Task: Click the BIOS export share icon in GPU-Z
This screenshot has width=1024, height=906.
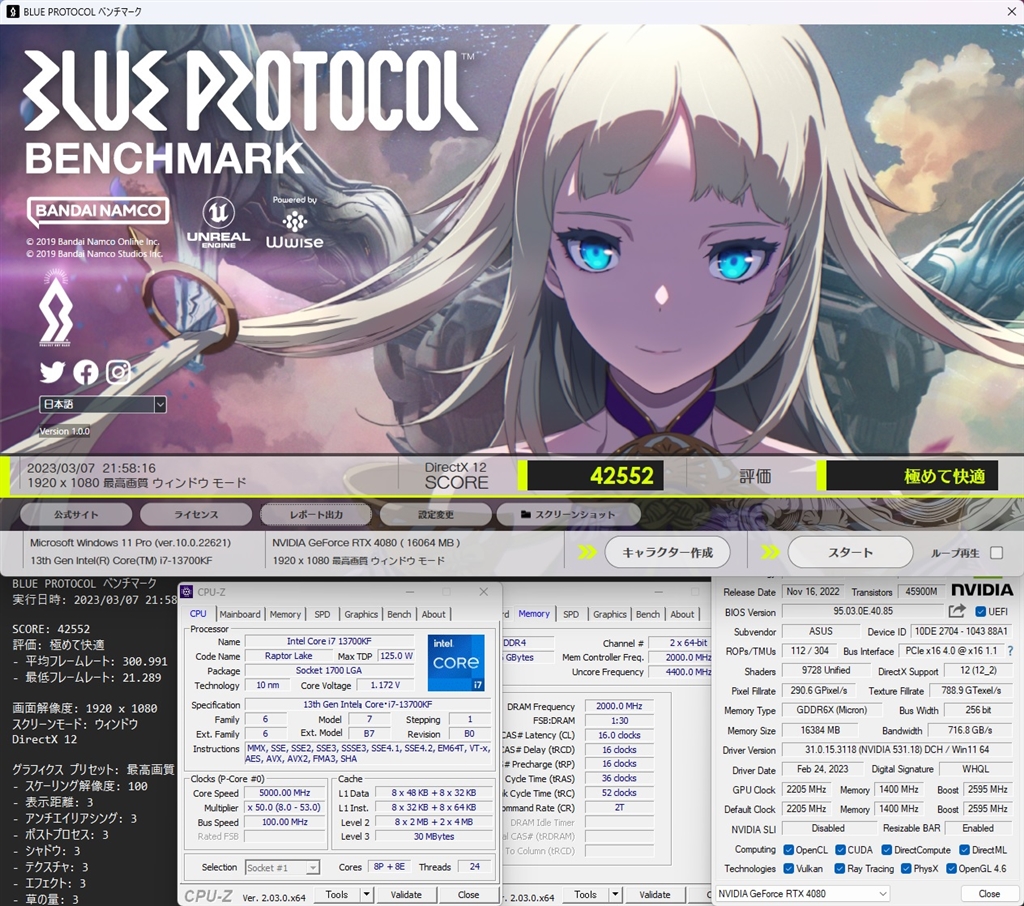Action: (957, 611)
